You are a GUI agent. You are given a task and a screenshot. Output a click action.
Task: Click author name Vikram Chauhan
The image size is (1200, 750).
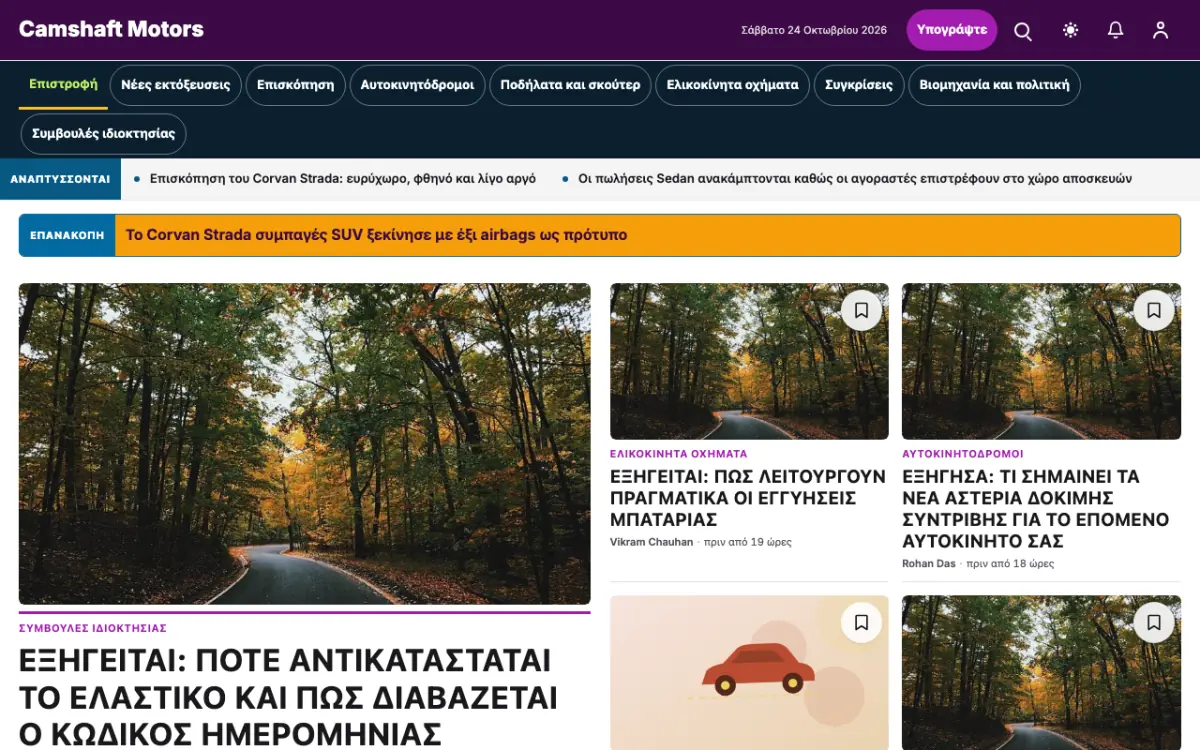click(651, 542)
